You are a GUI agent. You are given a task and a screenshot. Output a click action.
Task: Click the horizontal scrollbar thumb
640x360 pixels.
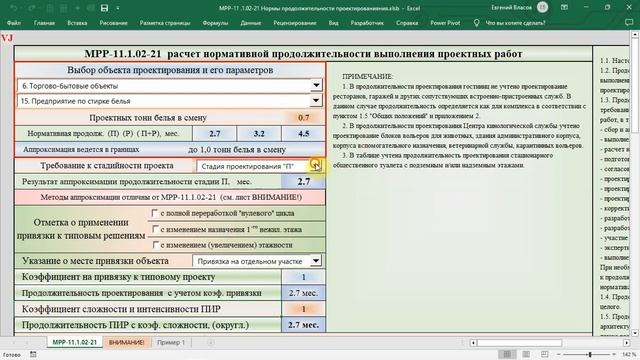[520, 343]
